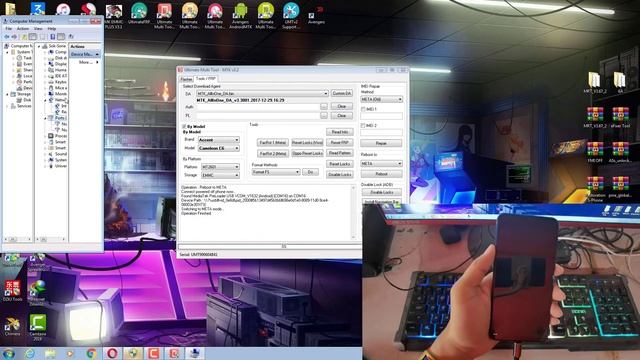Screen dimensions: 640x360
Task: Click Clear button next to Auth field
Action: [x=342, y=106]
